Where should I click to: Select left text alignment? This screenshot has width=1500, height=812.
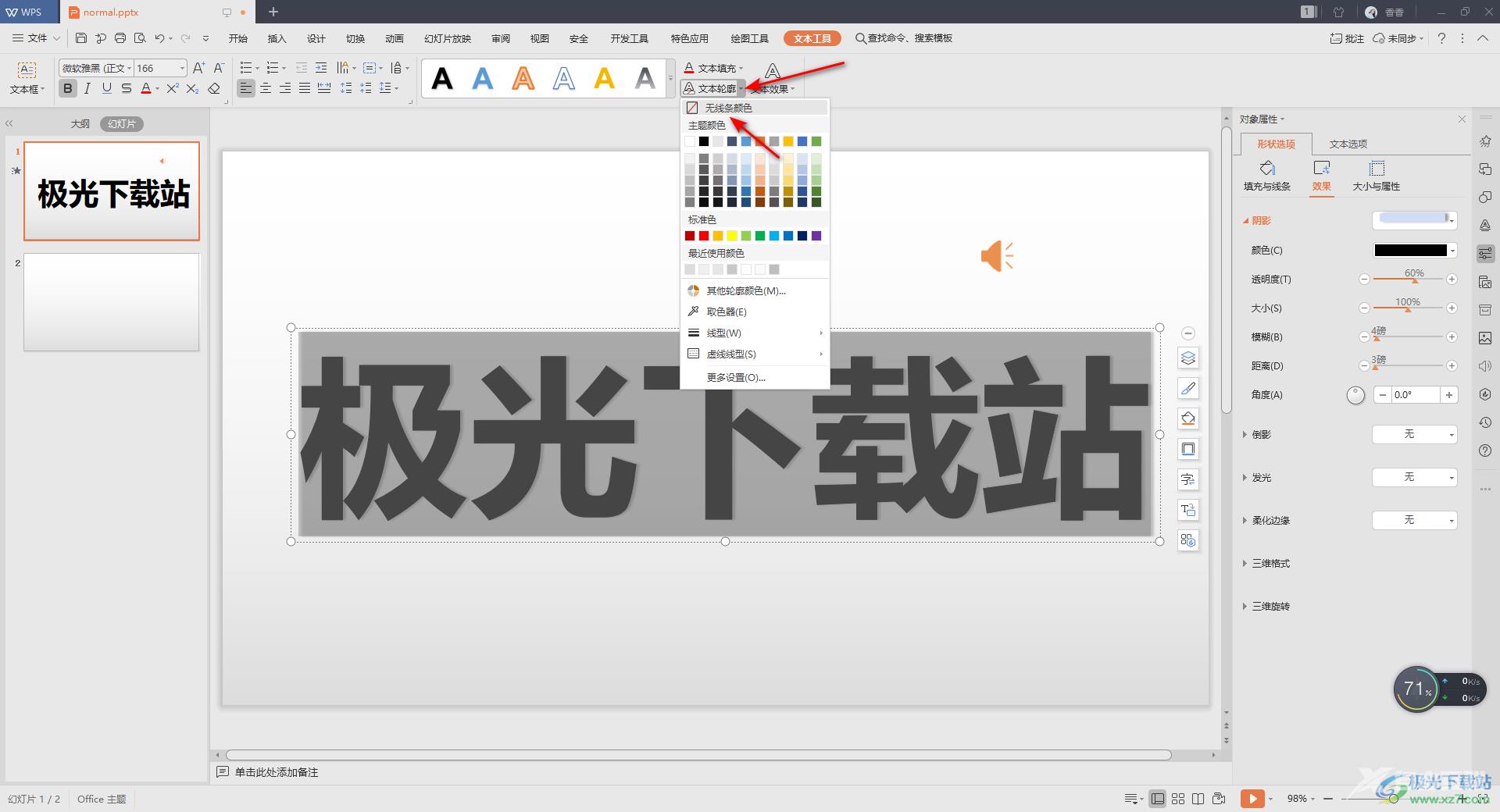click(246, 88)
